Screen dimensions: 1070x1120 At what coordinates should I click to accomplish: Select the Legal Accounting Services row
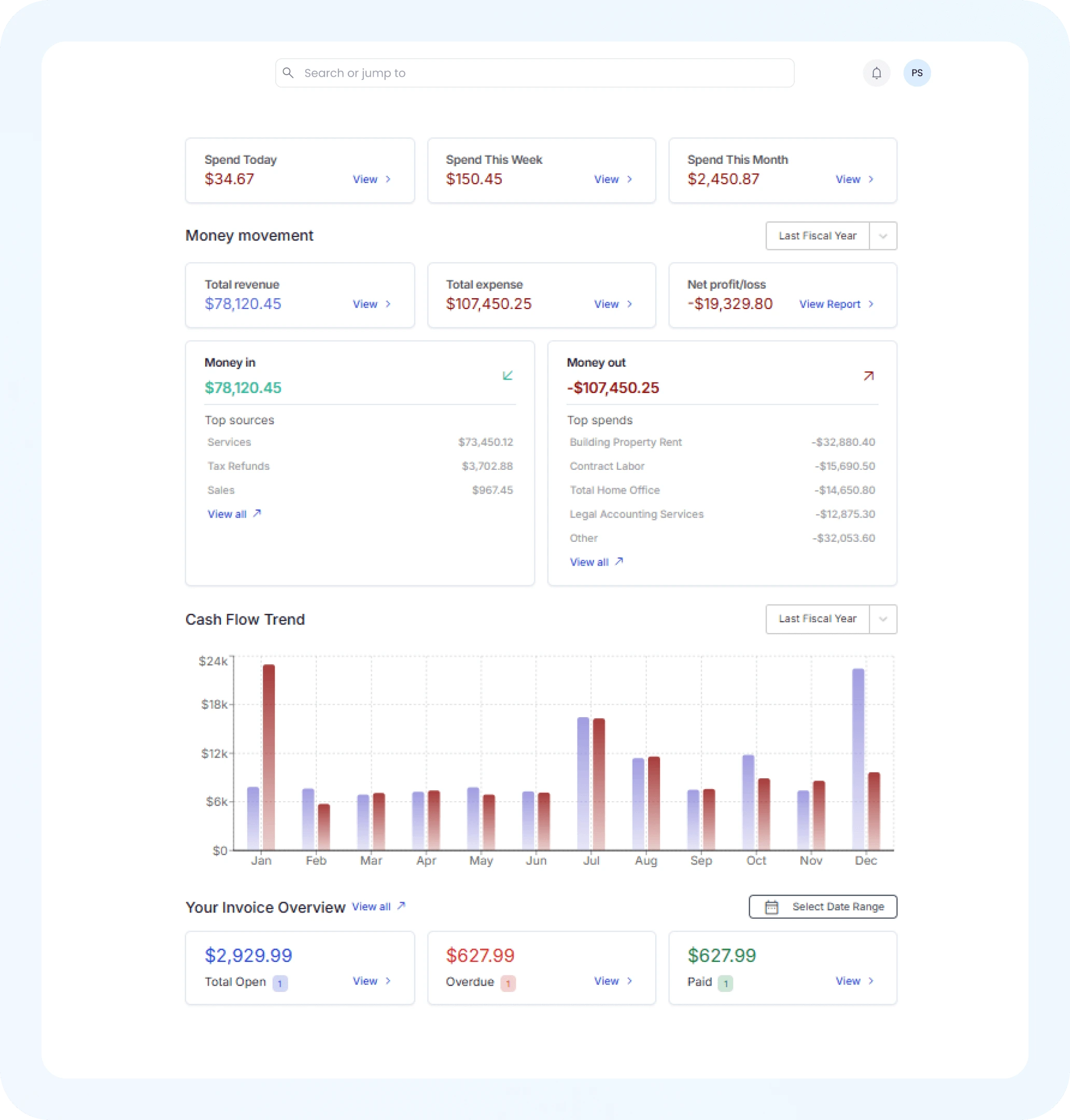click(x=722, y=514)
